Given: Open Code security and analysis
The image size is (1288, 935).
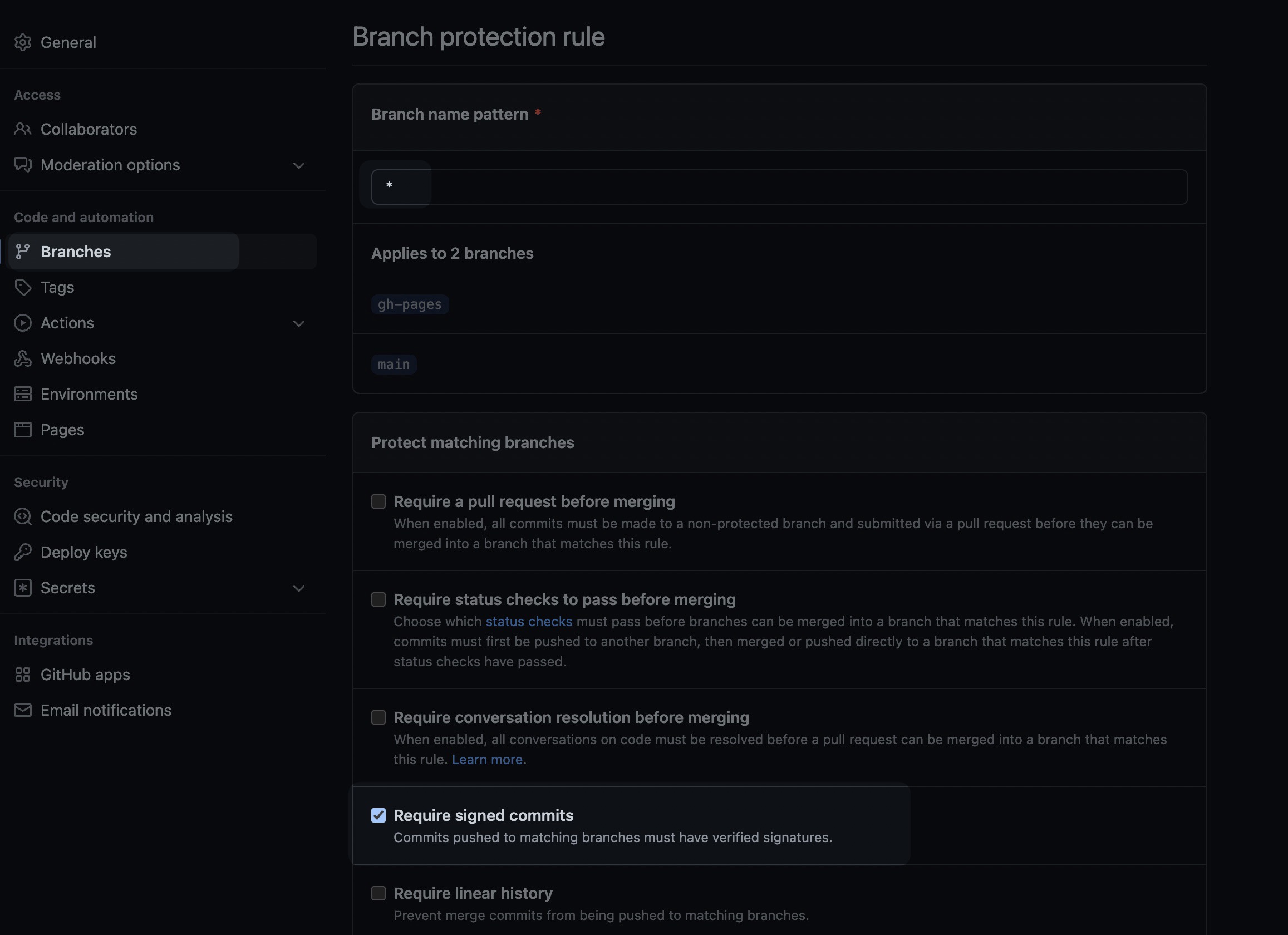Looking at the screenshot, I should point(136,516).
